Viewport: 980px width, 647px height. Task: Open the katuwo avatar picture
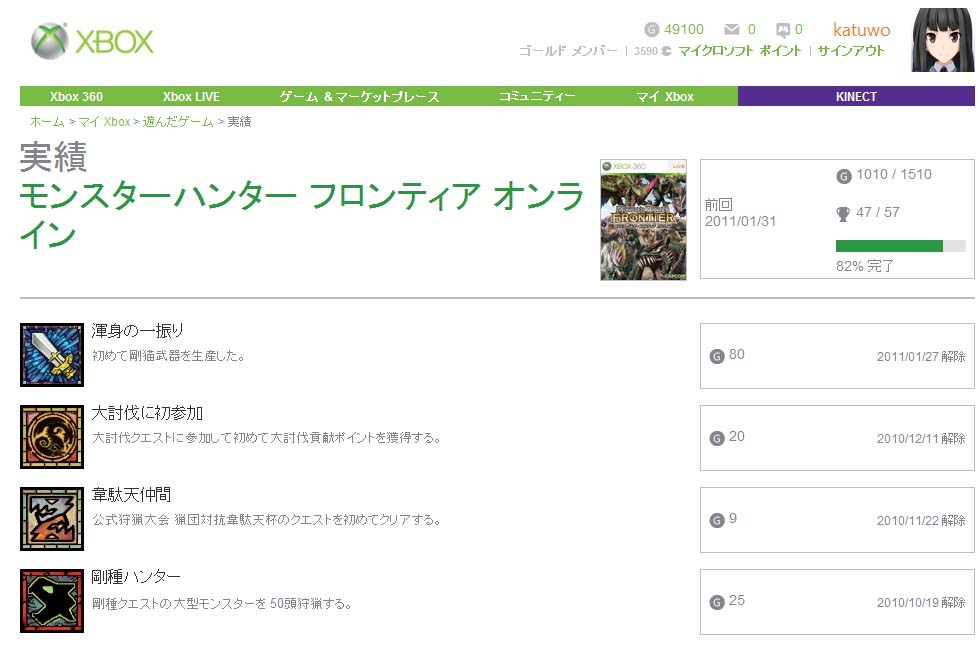click(x=942, y=40)
